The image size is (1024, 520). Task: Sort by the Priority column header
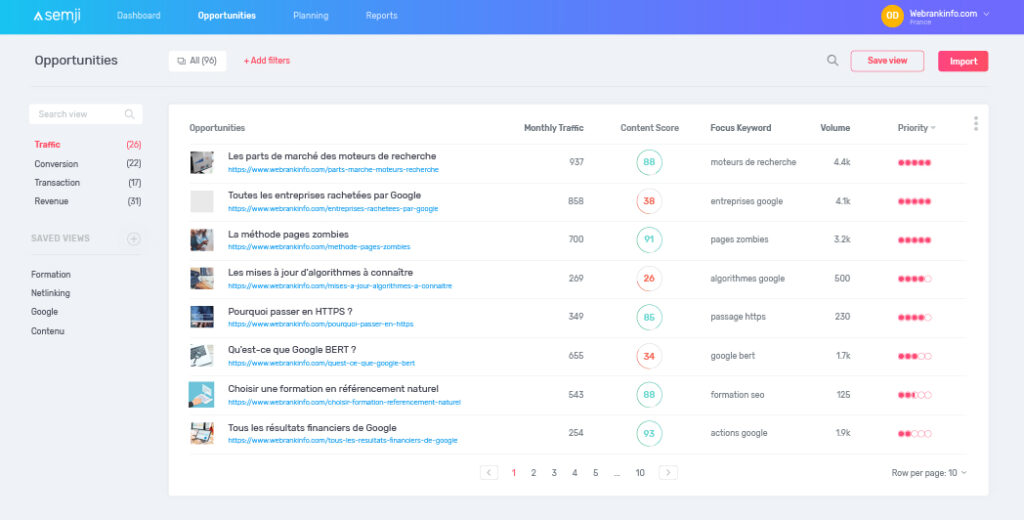[916, 128]
